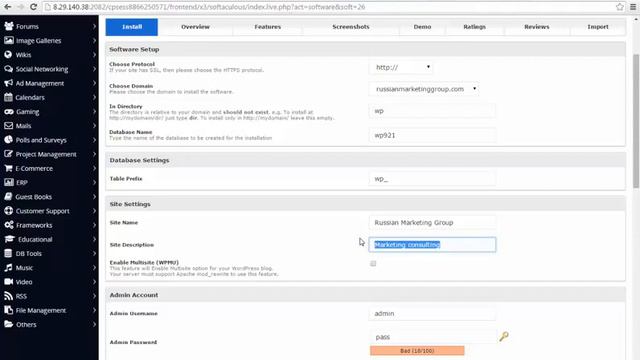Open the File Management category link
Screen dimensions: 640x360
pyautogui.click(x=40, y=310)
